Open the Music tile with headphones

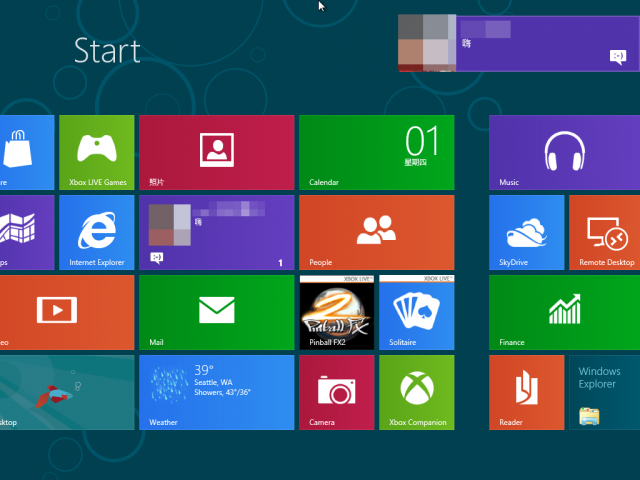click(x=564, y=152)
